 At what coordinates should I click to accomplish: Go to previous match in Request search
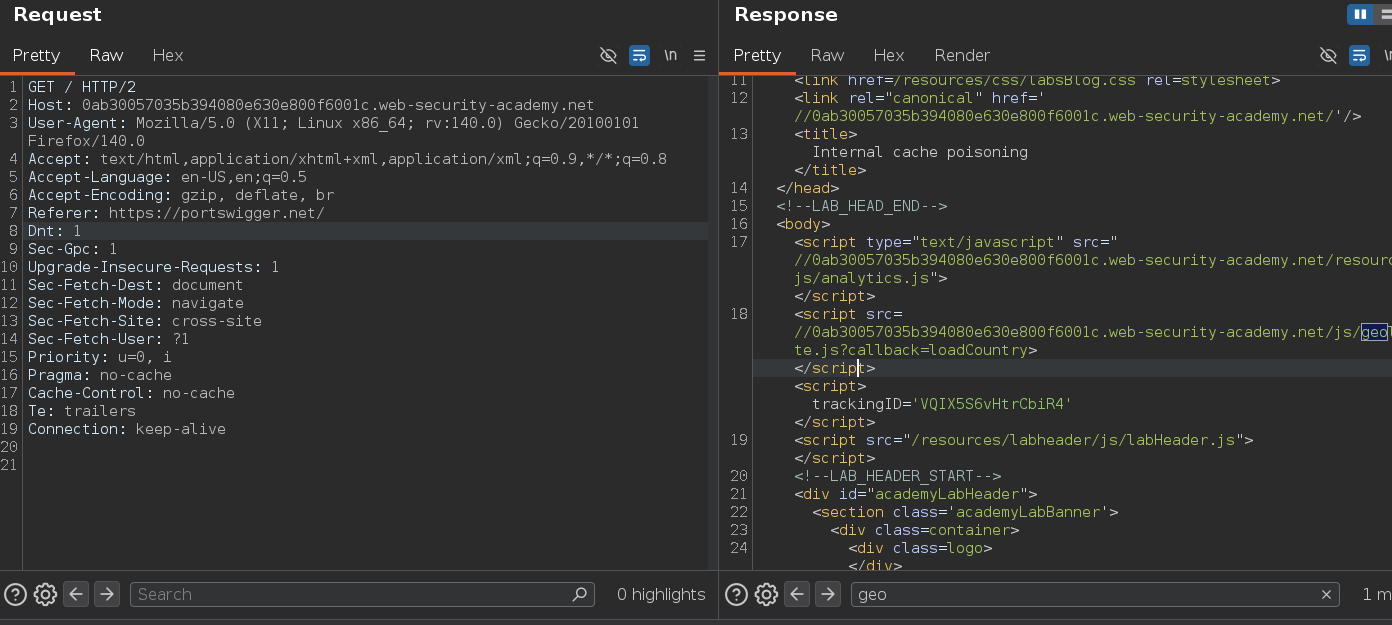(76, 594)
